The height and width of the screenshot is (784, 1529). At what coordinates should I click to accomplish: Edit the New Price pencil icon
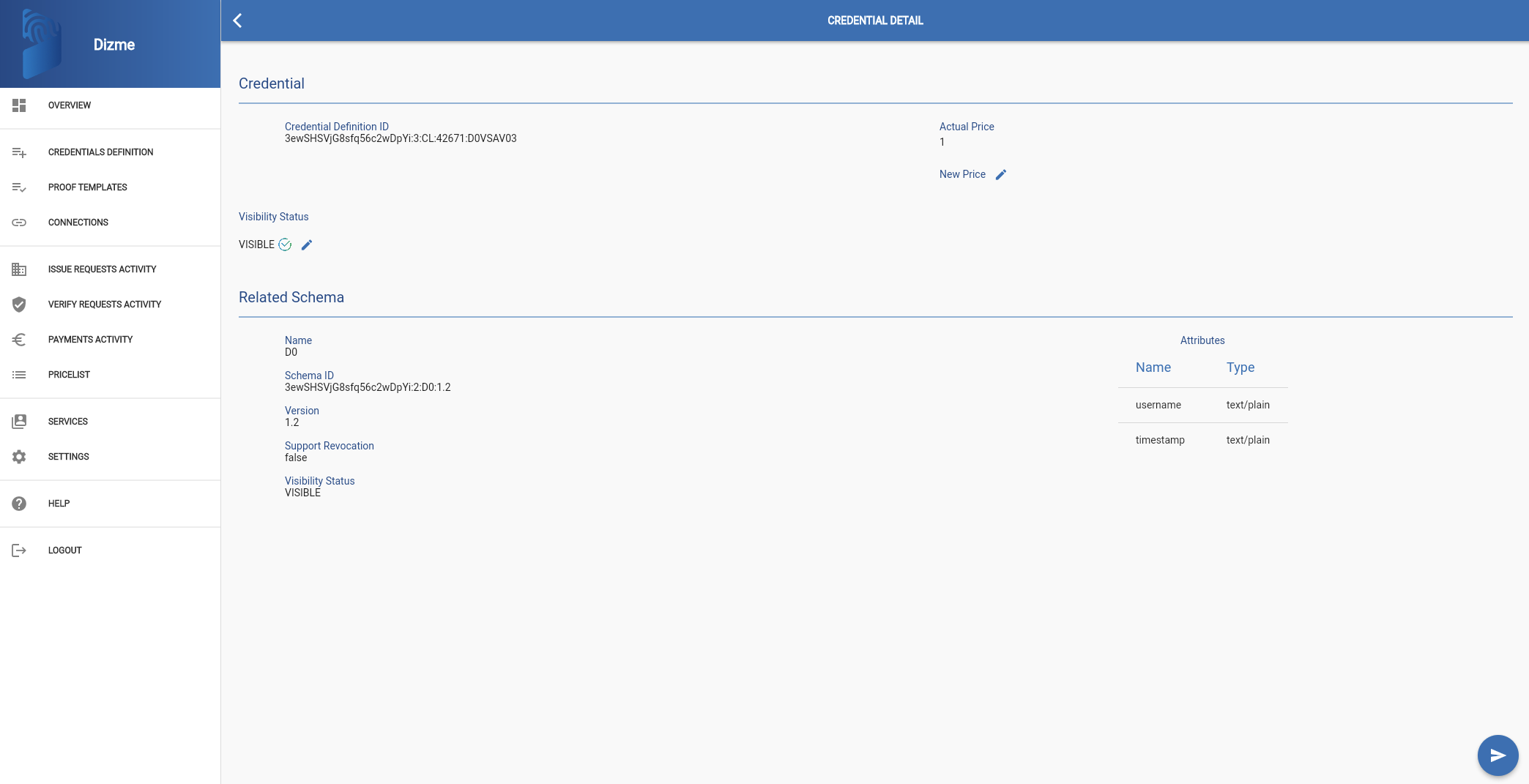coord(1001,174)
